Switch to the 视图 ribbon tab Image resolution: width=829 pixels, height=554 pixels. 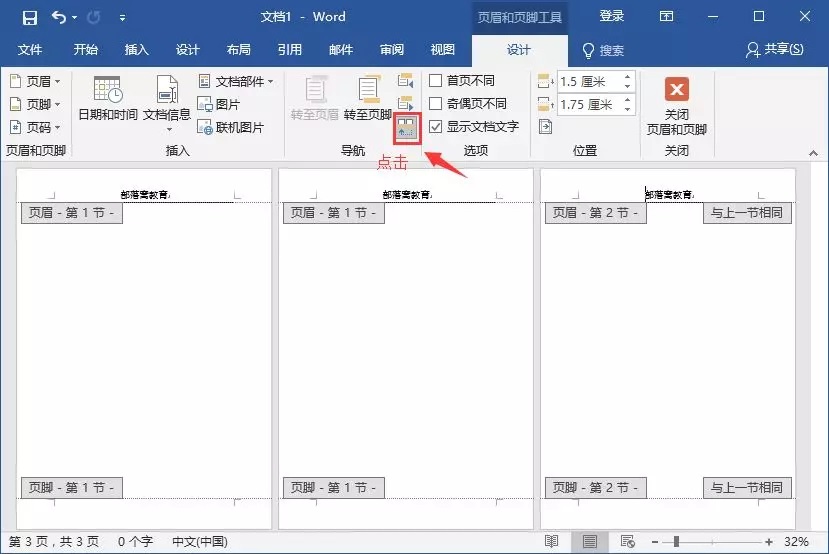click(x=443, y=50)
